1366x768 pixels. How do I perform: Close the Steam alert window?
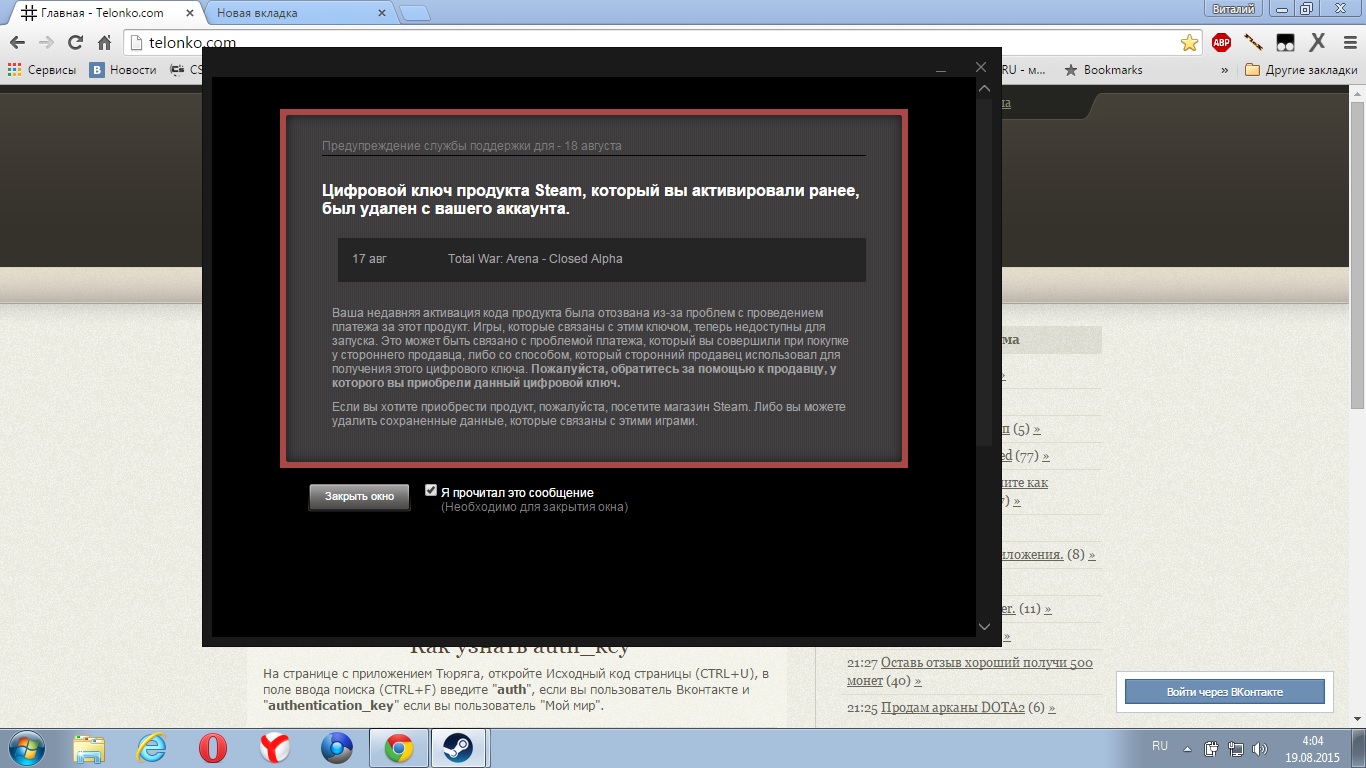981,67
